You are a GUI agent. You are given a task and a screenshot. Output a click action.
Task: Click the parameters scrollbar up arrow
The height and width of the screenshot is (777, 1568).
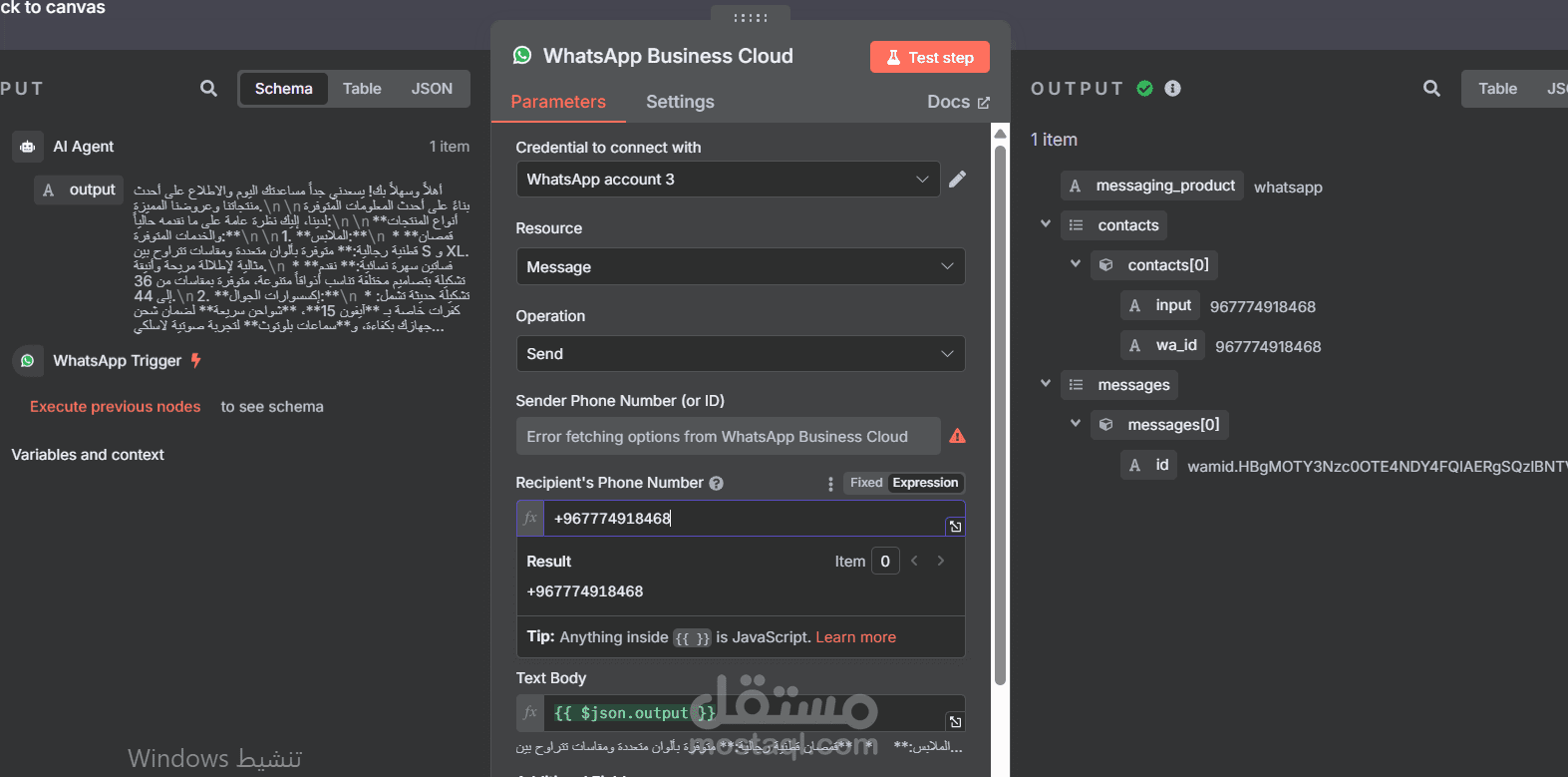(1000, 133)
